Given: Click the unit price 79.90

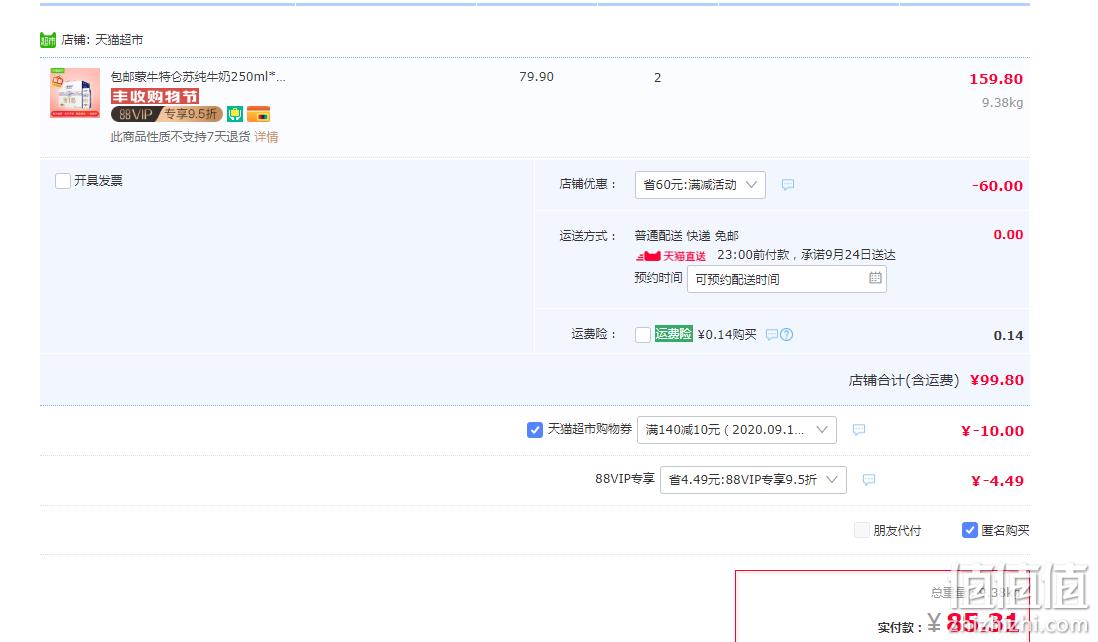Looking at the screenshot, I should pyautogui.click(x=536, y=76).
